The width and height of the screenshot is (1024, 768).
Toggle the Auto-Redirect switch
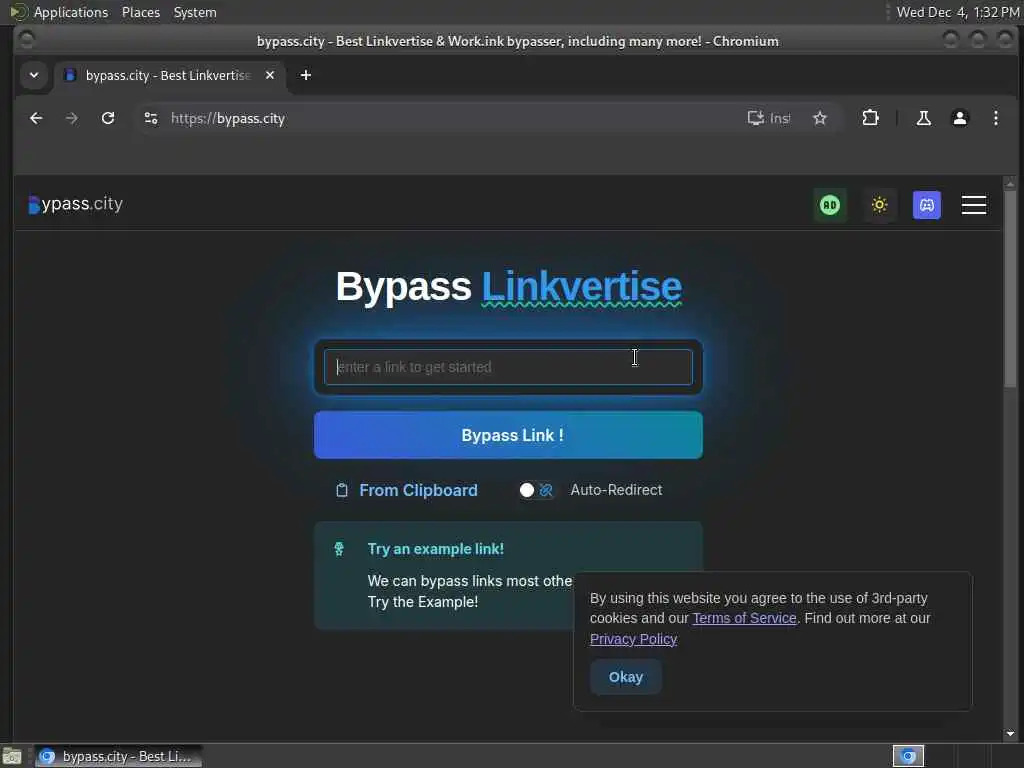click(537, 490)
